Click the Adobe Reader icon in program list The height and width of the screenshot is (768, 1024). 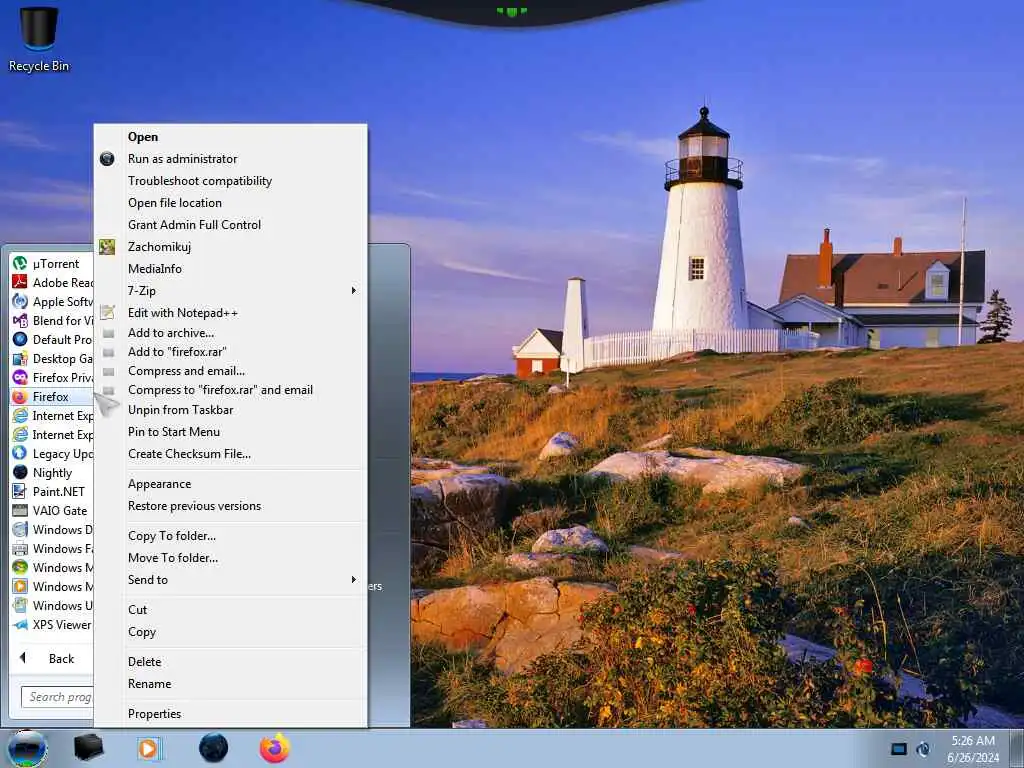click(x=20, y=283)
